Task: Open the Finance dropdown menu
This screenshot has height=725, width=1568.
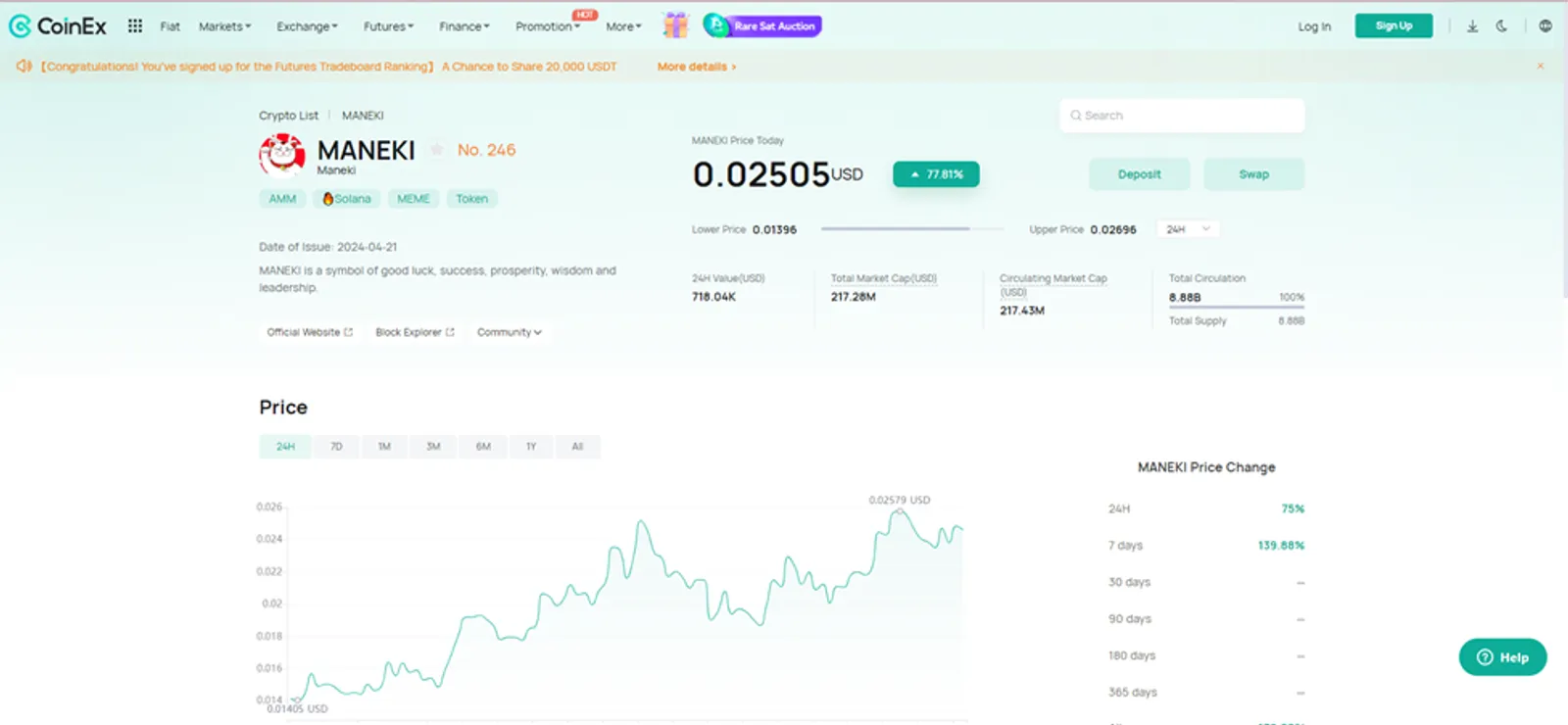Action: [x=465, y=26]
